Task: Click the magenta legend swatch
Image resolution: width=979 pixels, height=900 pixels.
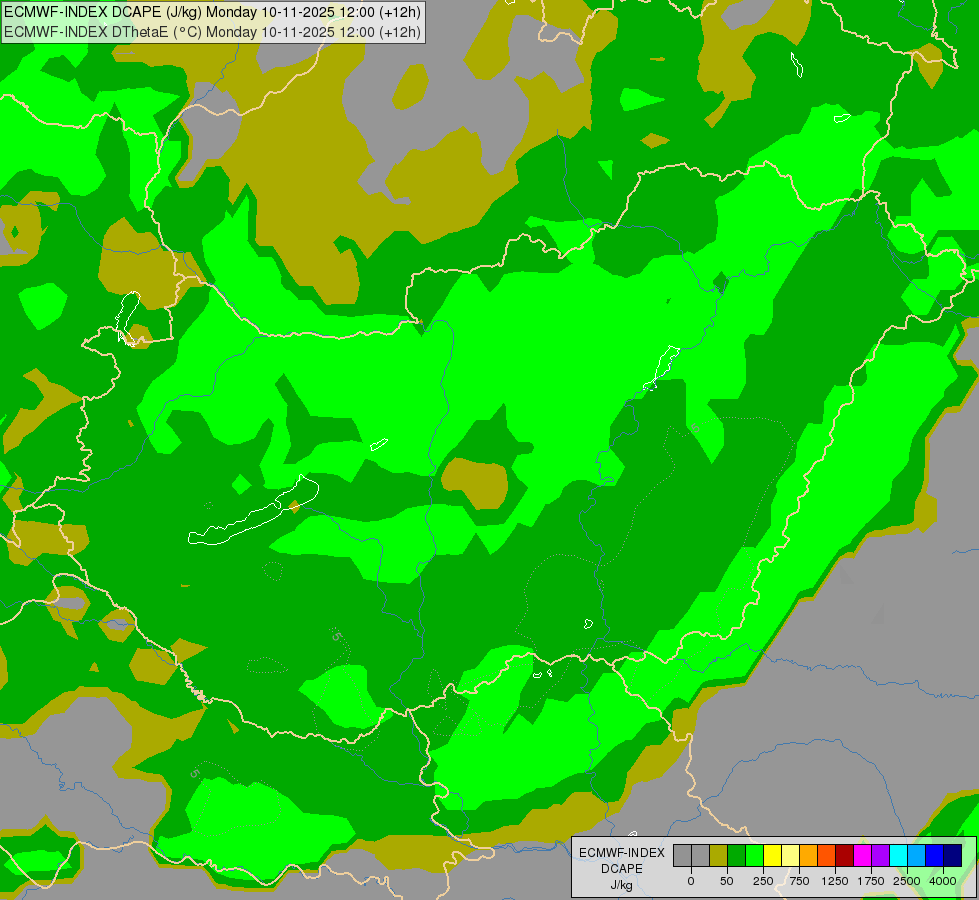Action: 863,855
